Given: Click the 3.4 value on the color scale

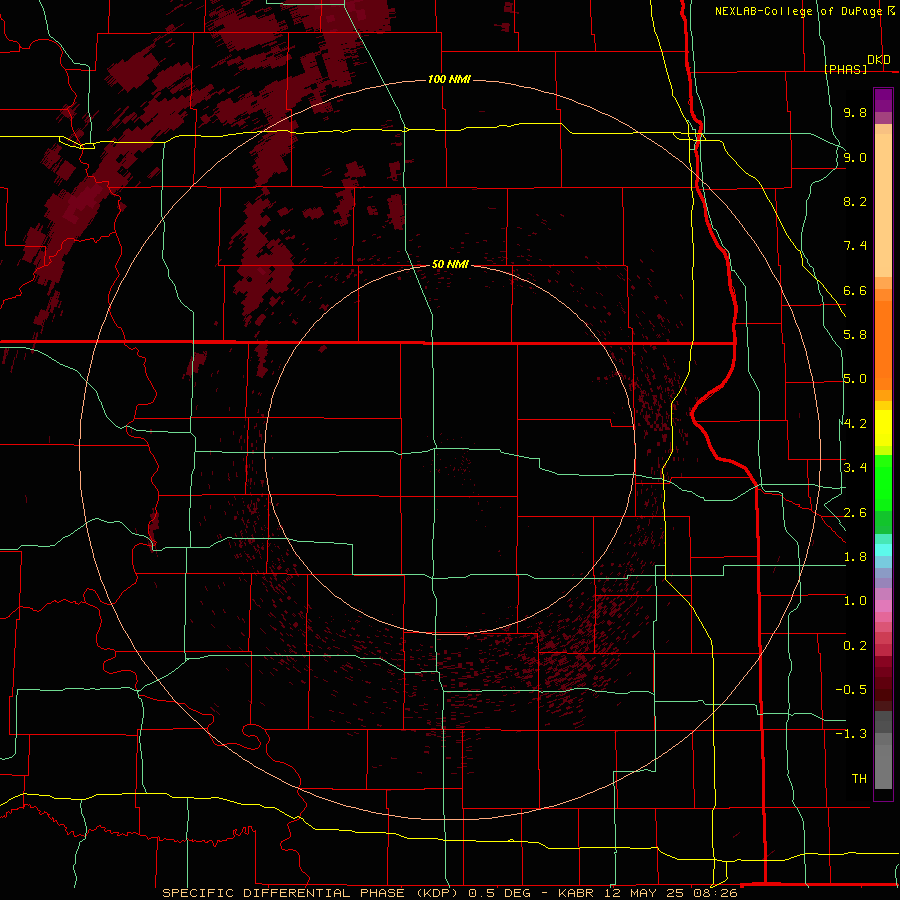Looking at the screenshot, I should pos(855,468).
